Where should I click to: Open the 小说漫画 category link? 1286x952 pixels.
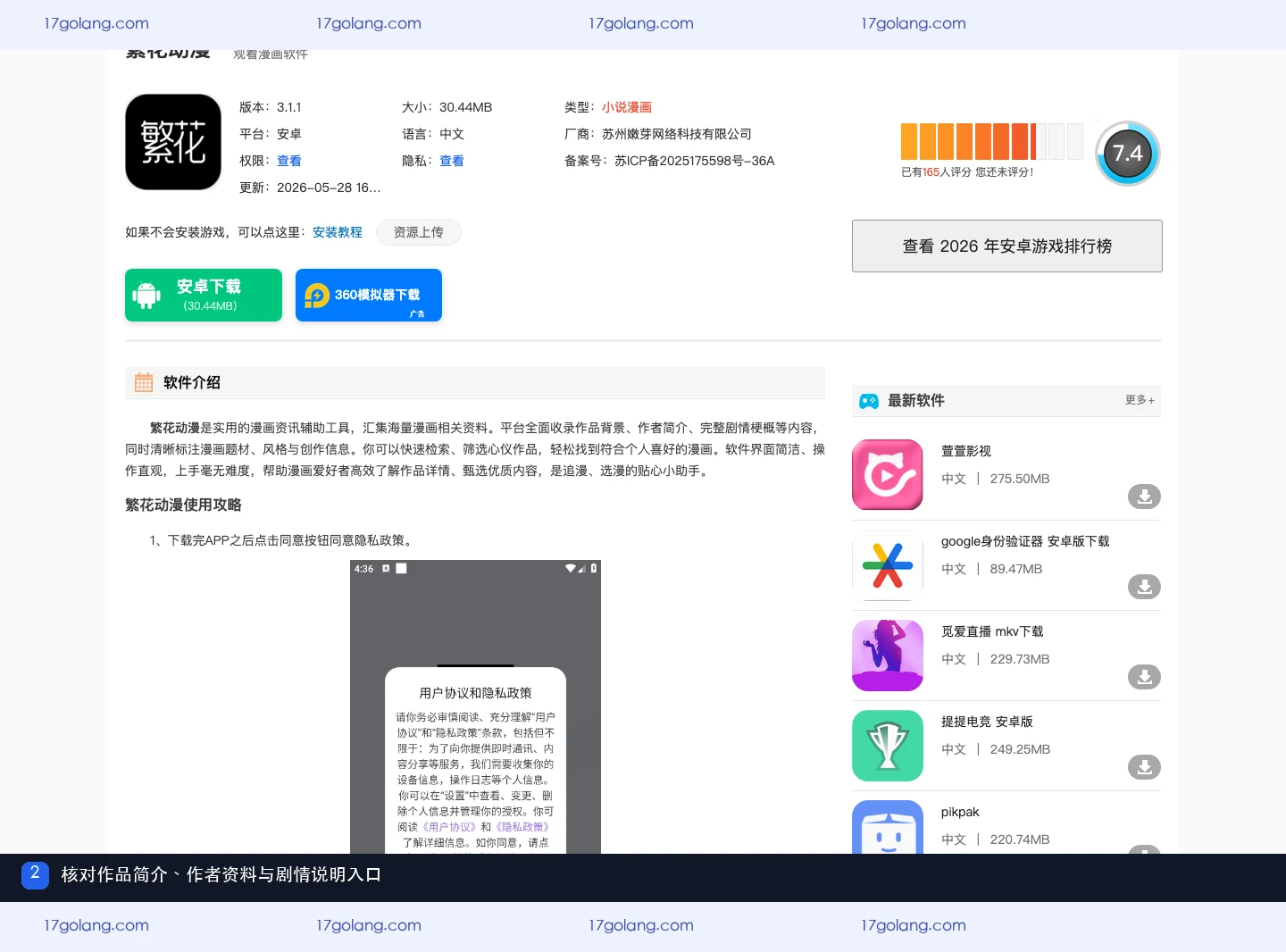[x=627, y=107]
